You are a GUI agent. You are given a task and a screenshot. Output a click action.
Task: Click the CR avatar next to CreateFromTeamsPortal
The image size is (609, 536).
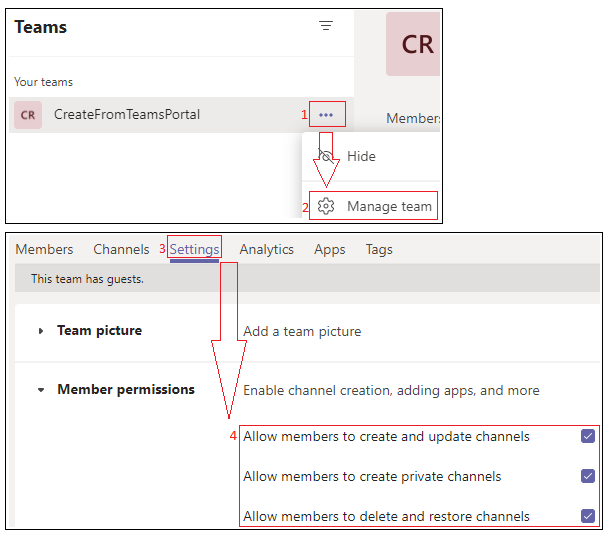pos(28,115)
